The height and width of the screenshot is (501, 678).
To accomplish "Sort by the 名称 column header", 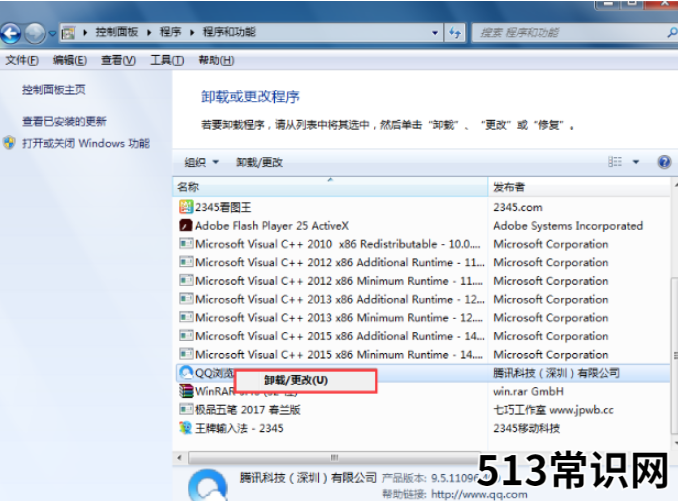I will point(330,187).
